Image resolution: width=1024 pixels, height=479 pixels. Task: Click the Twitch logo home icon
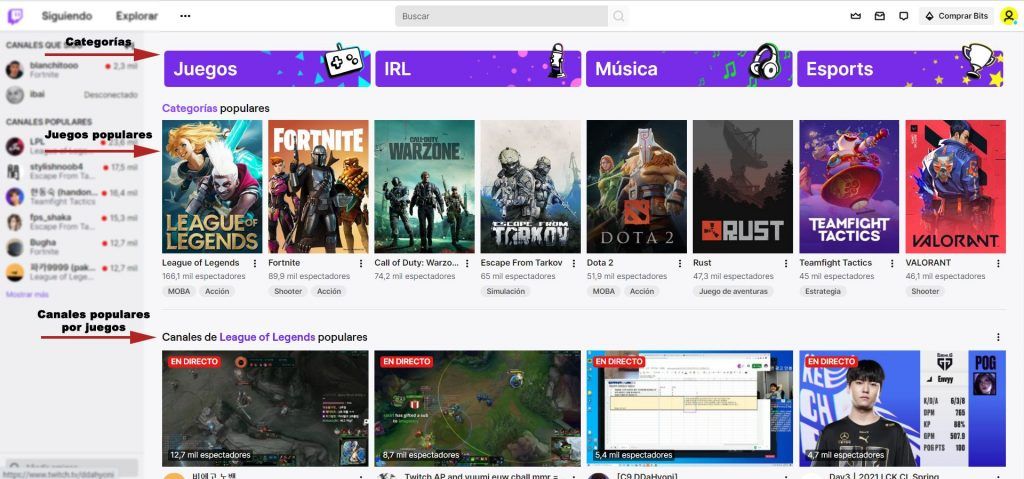(15, 16)
